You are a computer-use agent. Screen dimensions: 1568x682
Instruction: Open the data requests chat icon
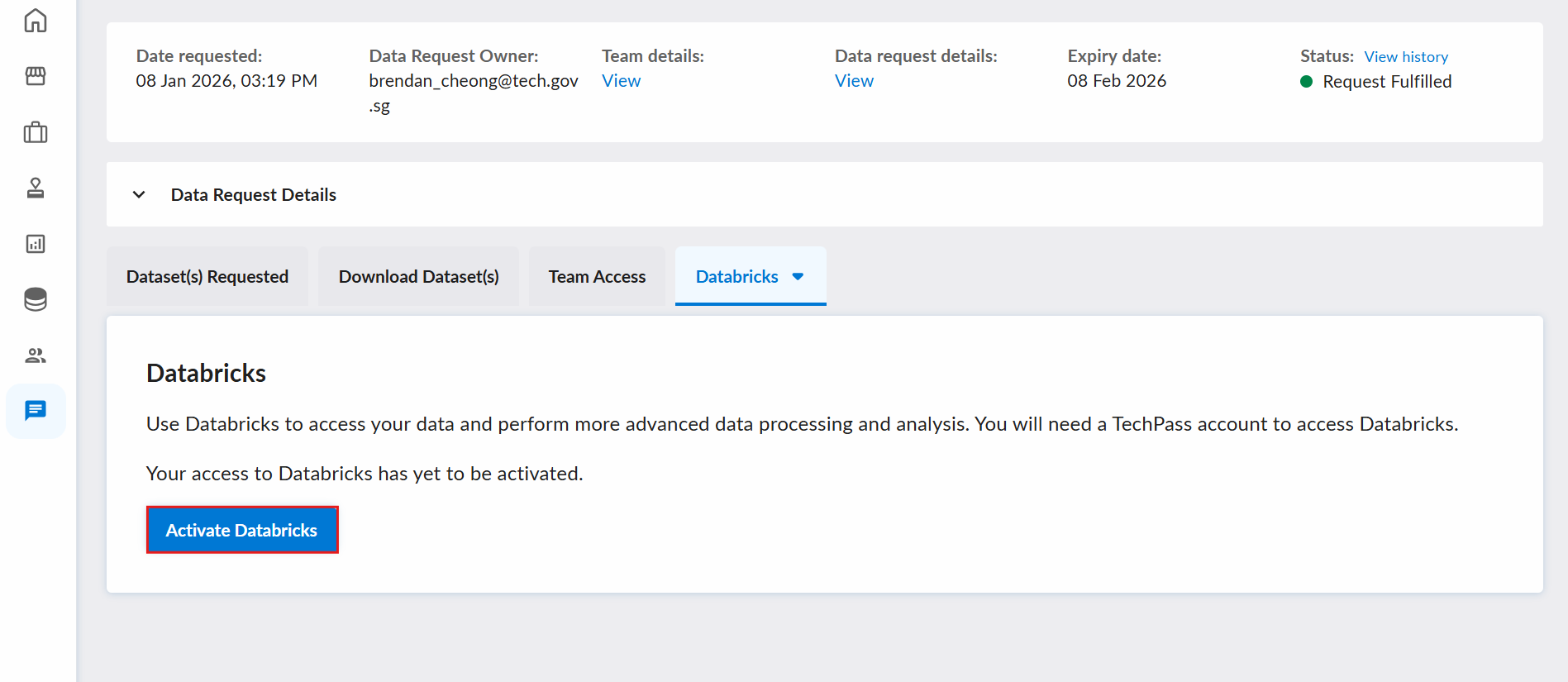click(36, 411)
